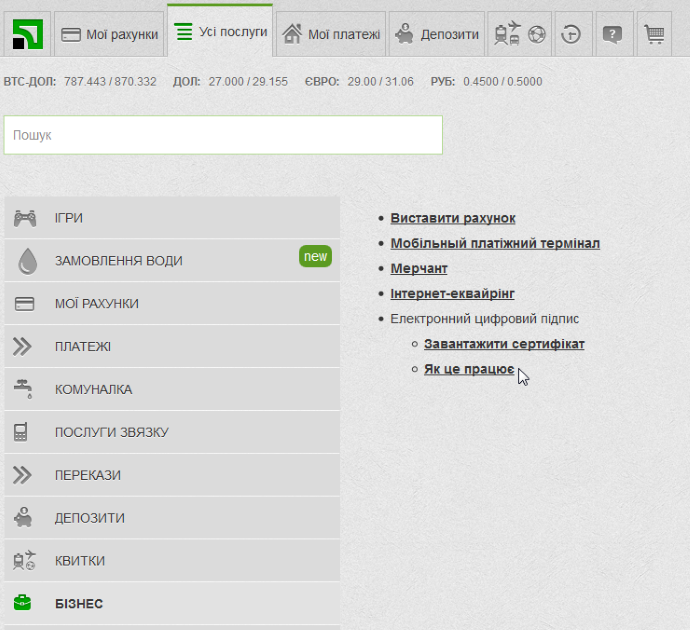This screenshot has width=690, height=630.
Task: Click the green briefcase Бізнес icon
Action: tap(23, 603)
